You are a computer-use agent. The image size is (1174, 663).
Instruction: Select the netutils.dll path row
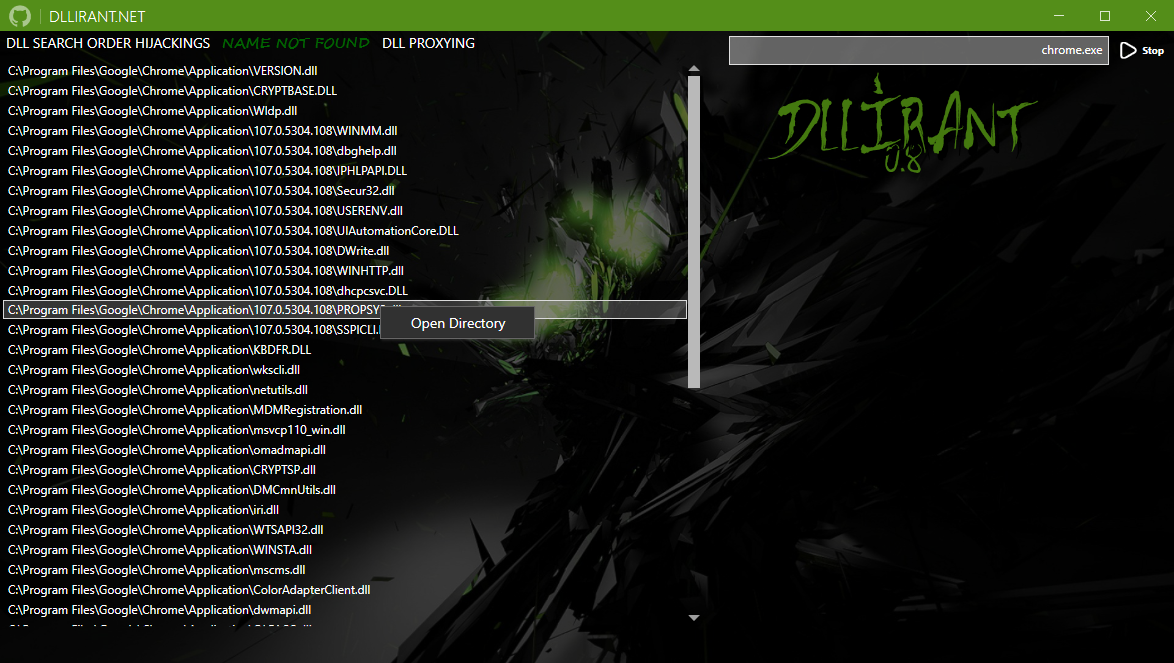(x=345, y=390)
